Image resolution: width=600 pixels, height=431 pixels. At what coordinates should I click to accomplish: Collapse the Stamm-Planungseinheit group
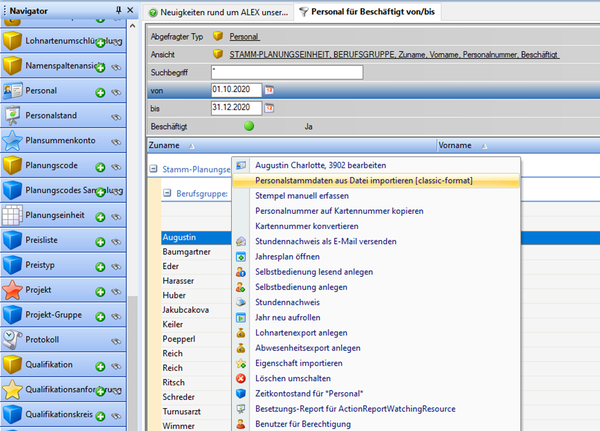(x=152, y=170)
